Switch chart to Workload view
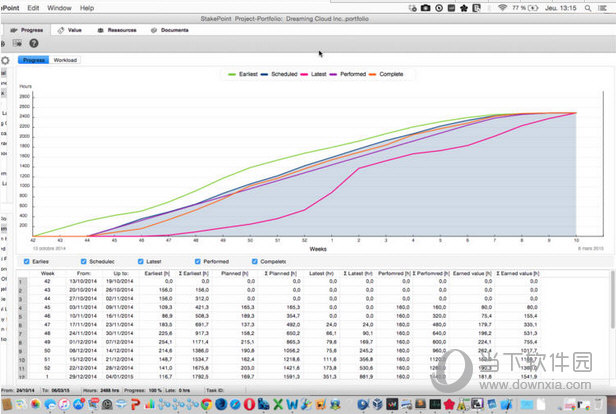616x414 pixels. pos(65,60)
